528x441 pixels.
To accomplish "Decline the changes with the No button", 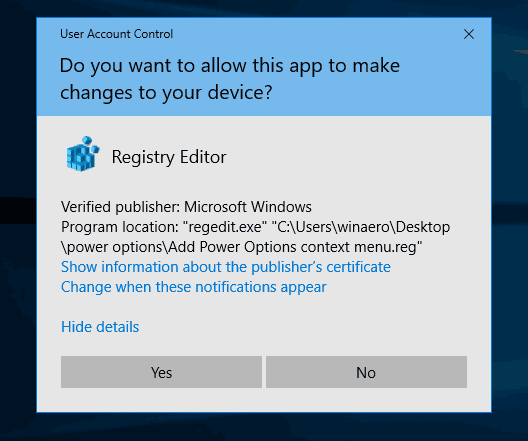I will pos(366,372).
